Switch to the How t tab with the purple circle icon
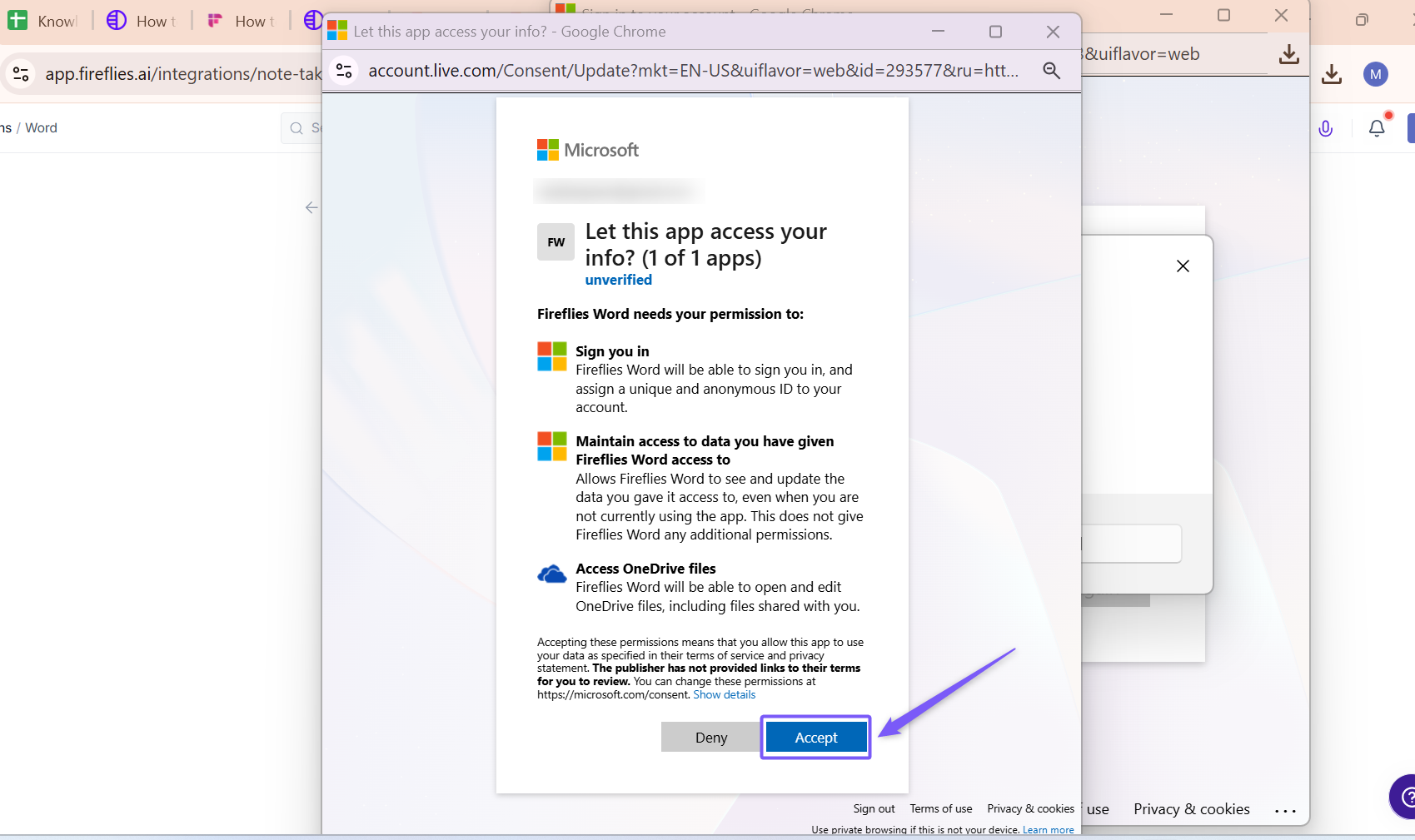1415x840 pixels. tap(142, 21)
